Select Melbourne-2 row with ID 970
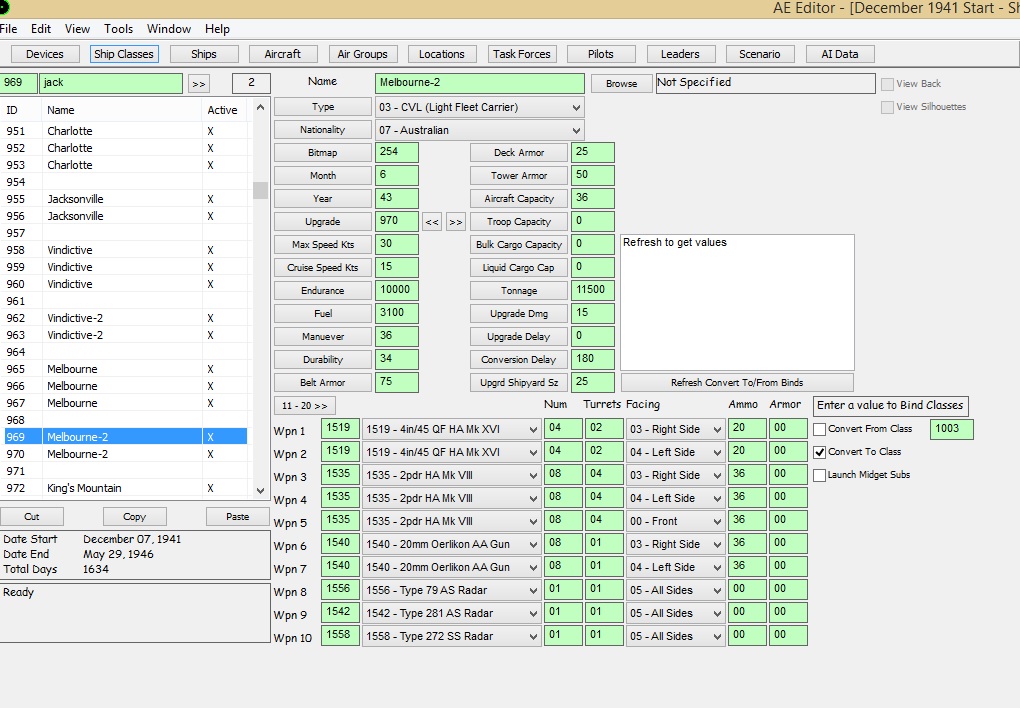 (x=124, y=454)
